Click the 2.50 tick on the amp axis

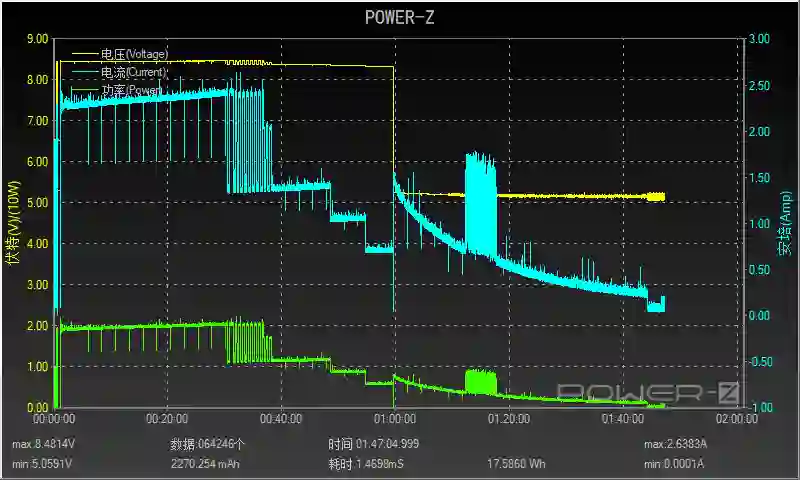pos(759,85)
